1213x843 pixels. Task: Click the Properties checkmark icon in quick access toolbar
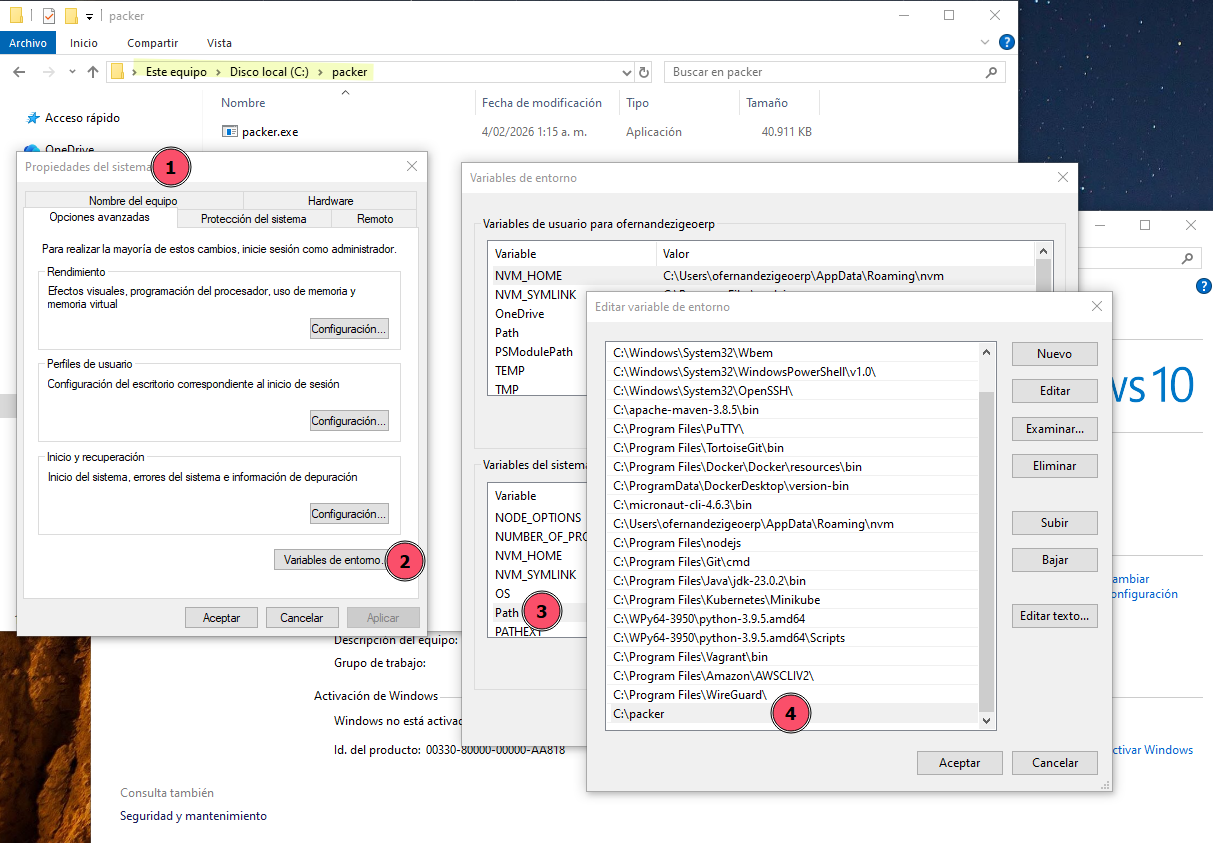47,15
